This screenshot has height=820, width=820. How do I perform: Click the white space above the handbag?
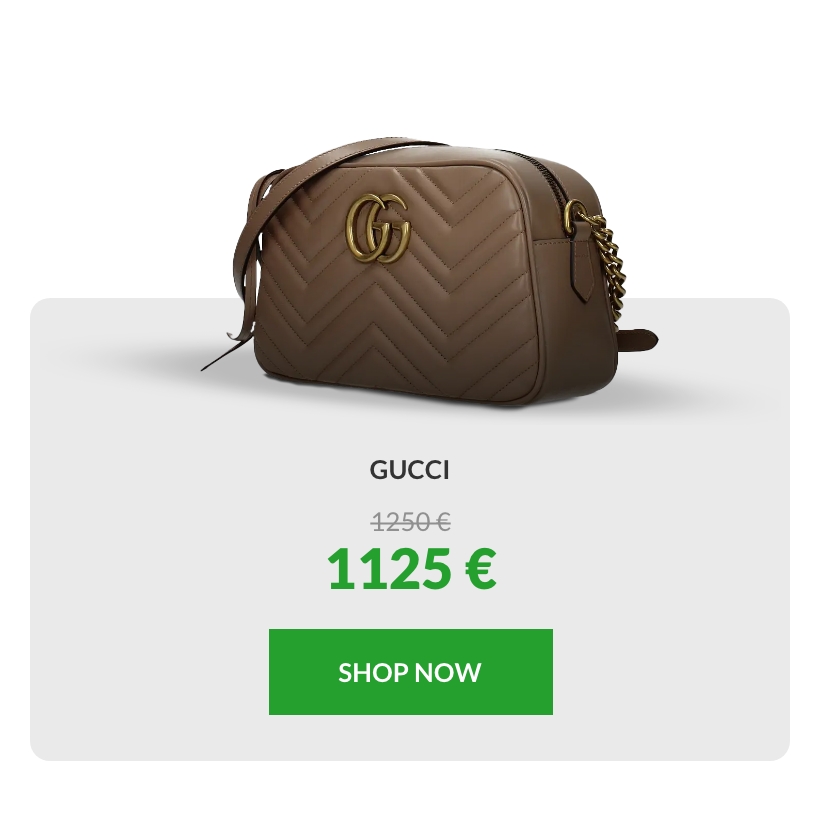pyautogui.click(x=410, y=68)
